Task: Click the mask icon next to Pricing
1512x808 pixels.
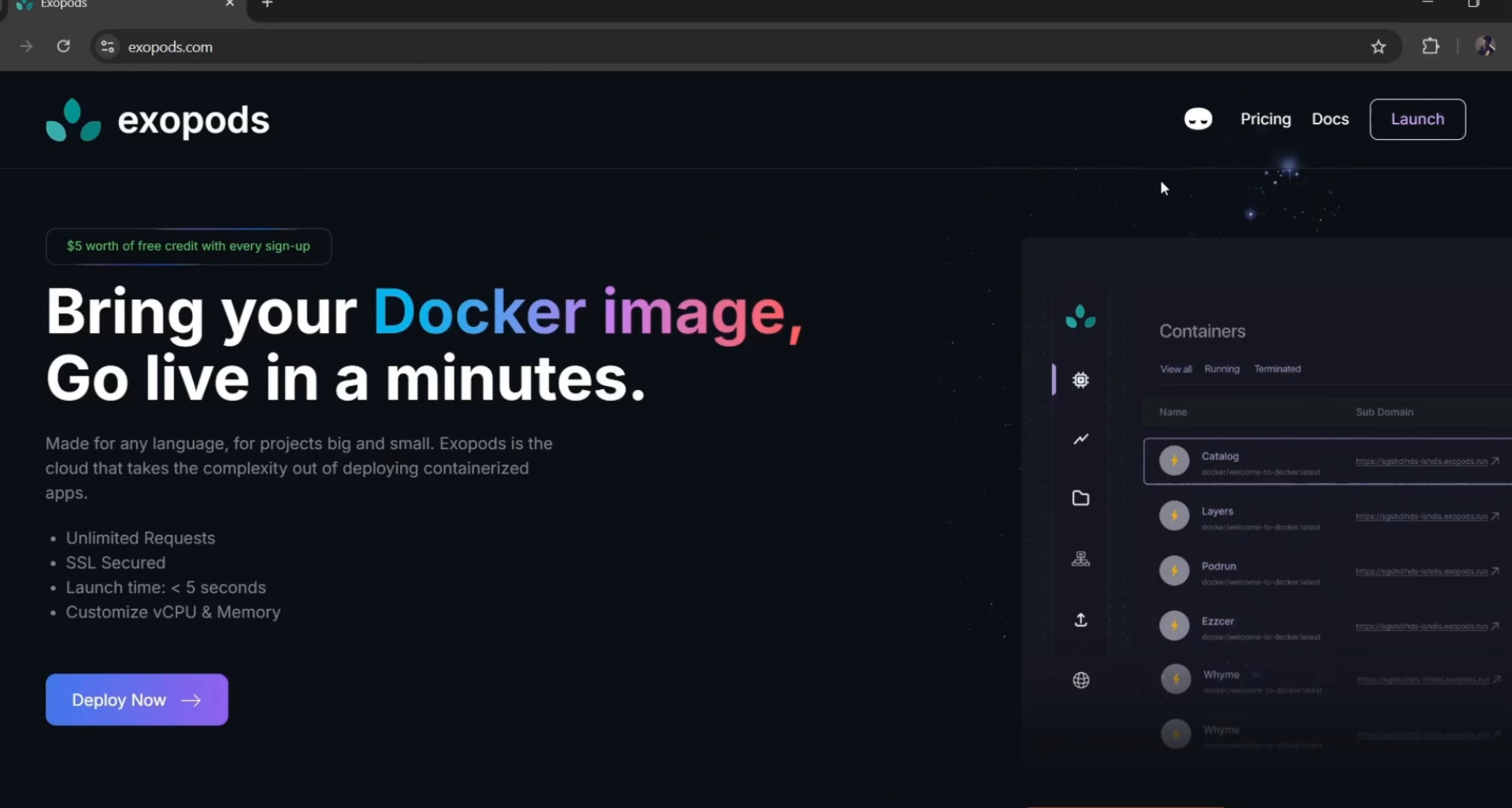Action: 1198,119
